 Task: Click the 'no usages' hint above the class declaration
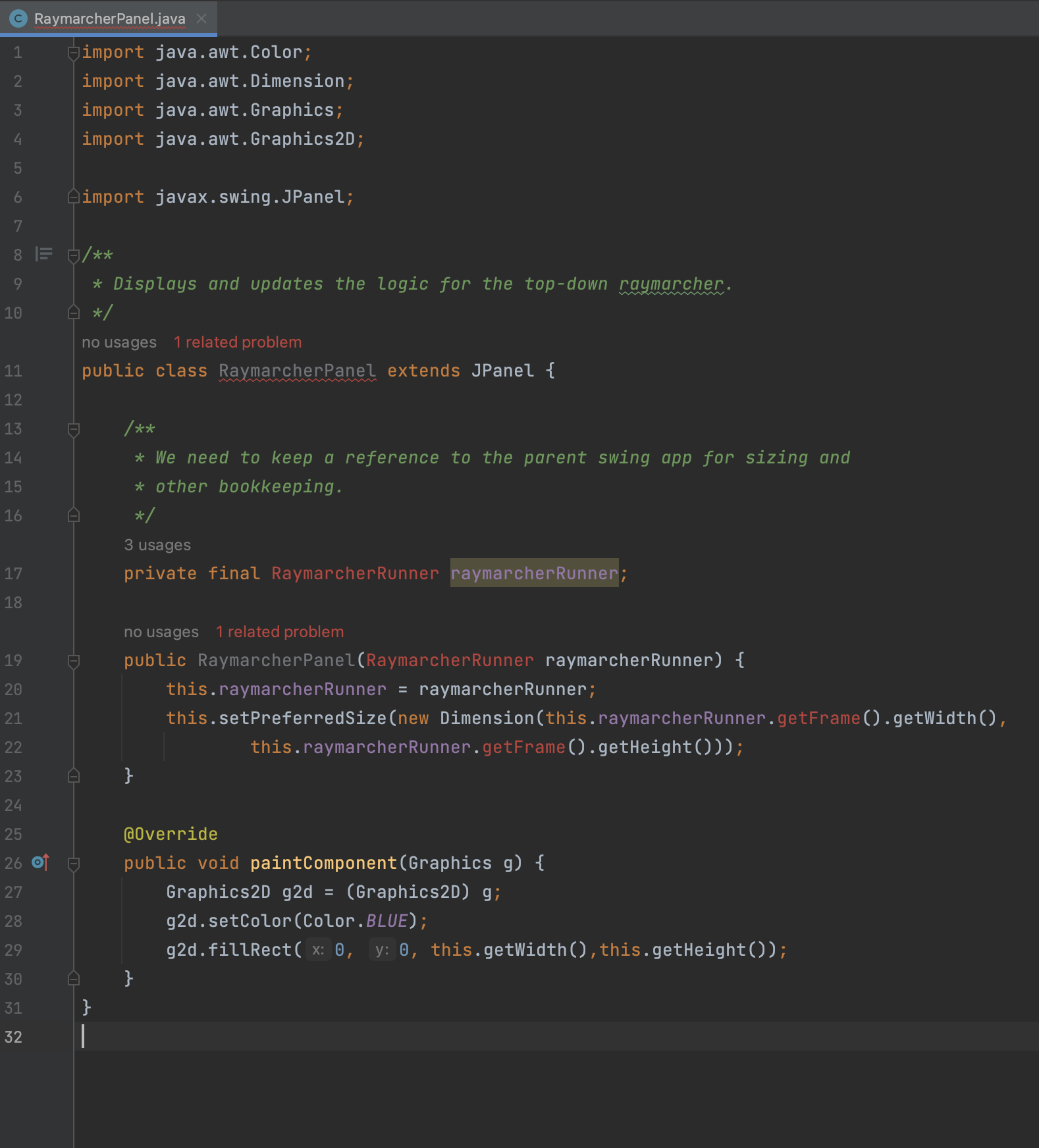119,342
